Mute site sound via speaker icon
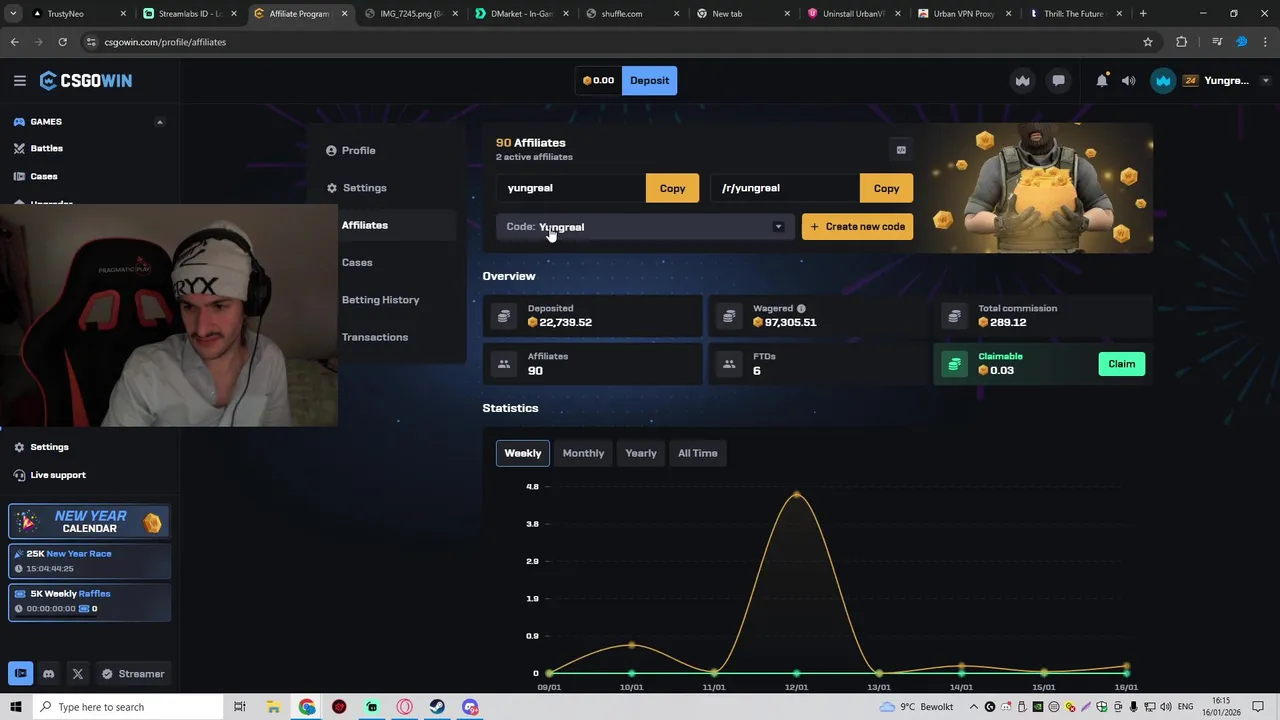 [x=1128, y=81]
